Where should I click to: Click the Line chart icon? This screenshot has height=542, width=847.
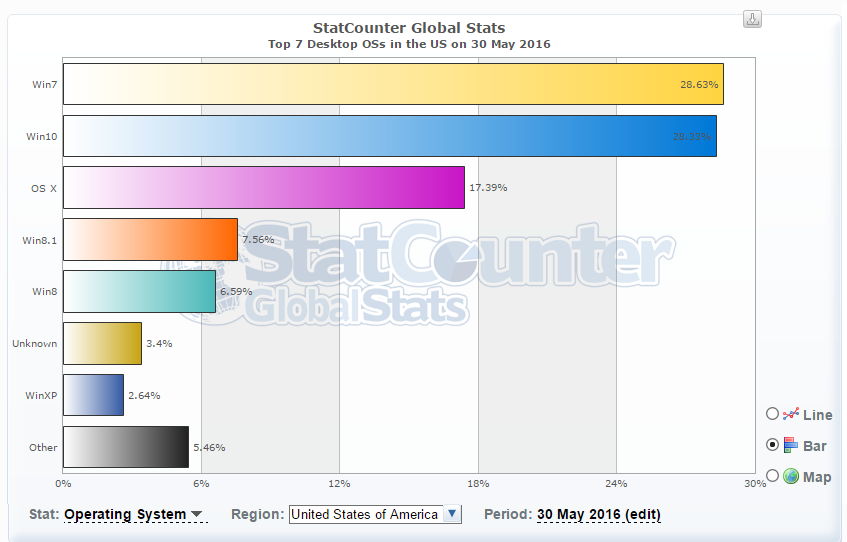tap(791, 414)
